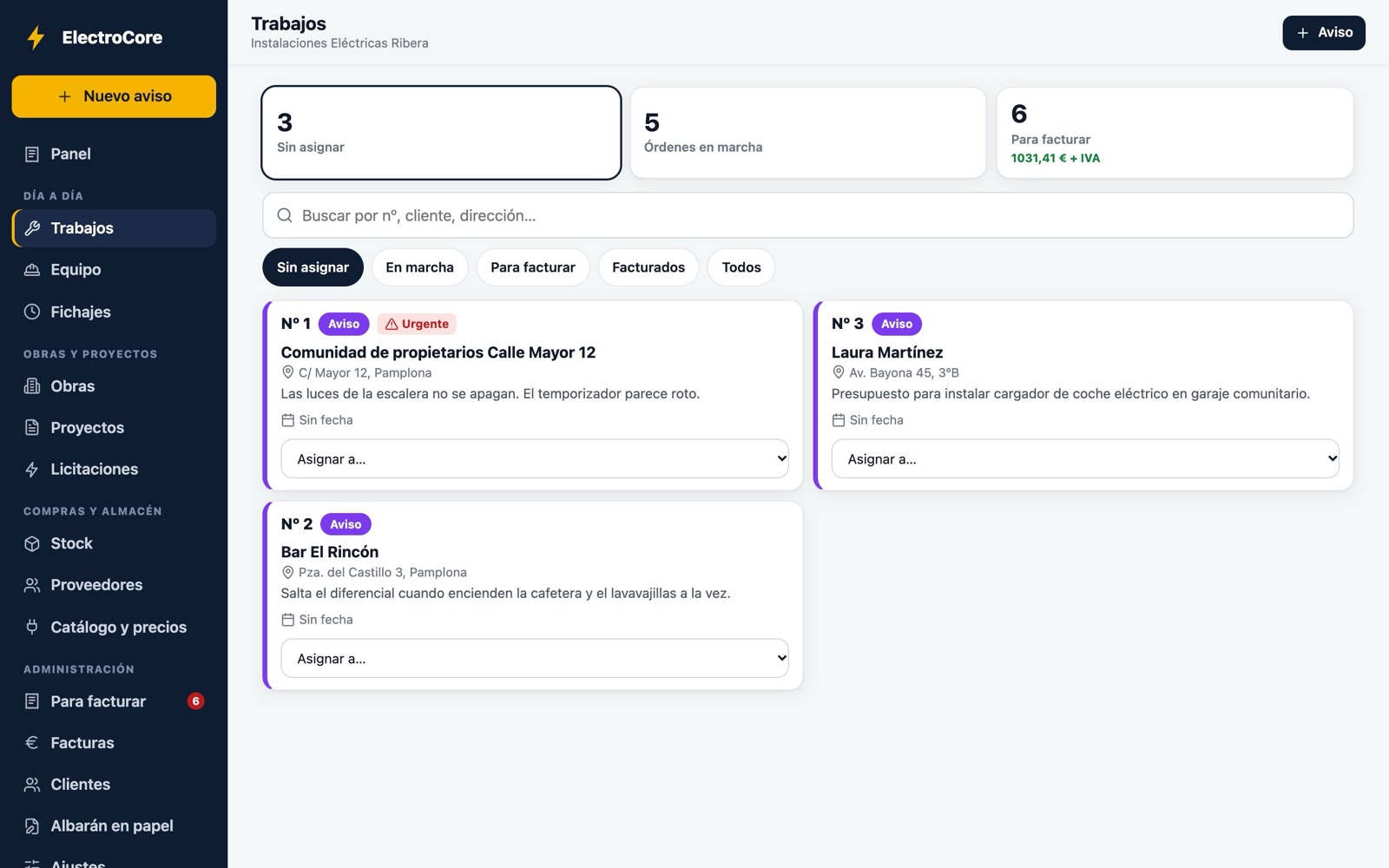Click the address Av. Bayona 45, 3ºB
The image size is (1389, 868).
(904, 373)
